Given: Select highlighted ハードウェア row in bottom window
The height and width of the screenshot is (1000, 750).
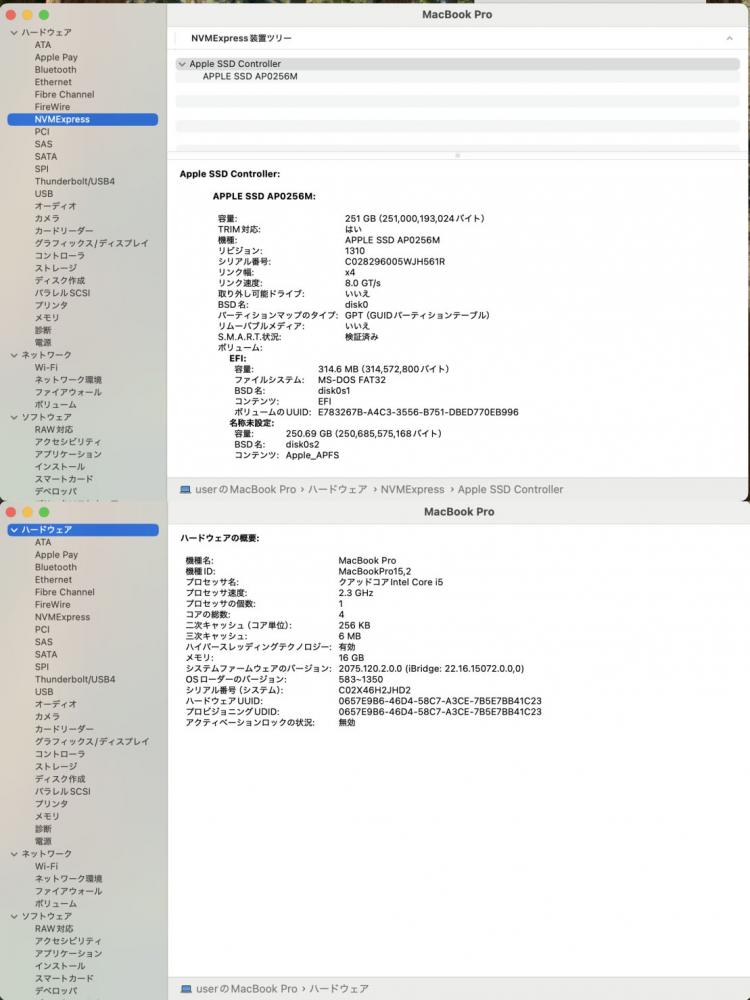Looking at the screenshot, I should [83, 530].
